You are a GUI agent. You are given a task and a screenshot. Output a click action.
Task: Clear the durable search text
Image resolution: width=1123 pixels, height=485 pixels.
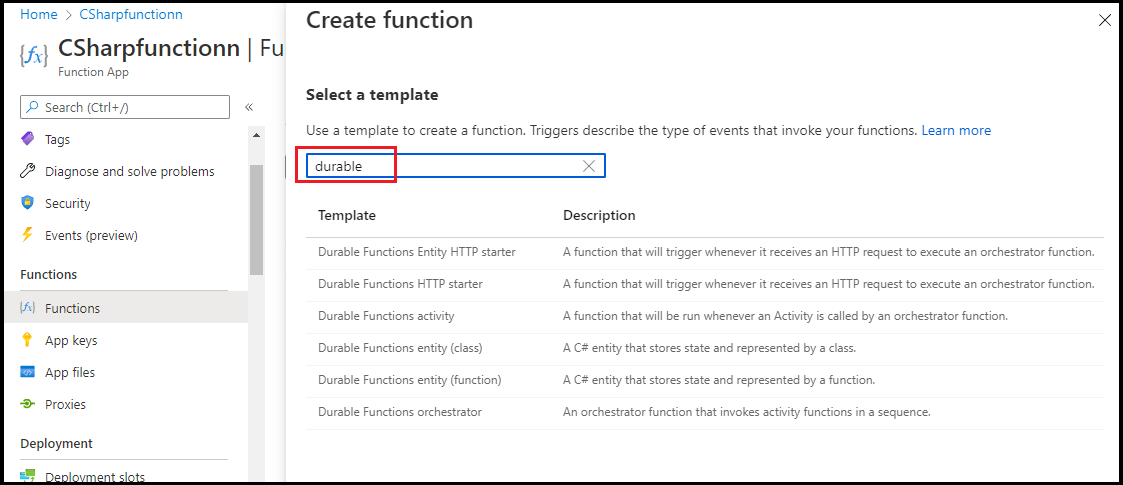point(589,166)
